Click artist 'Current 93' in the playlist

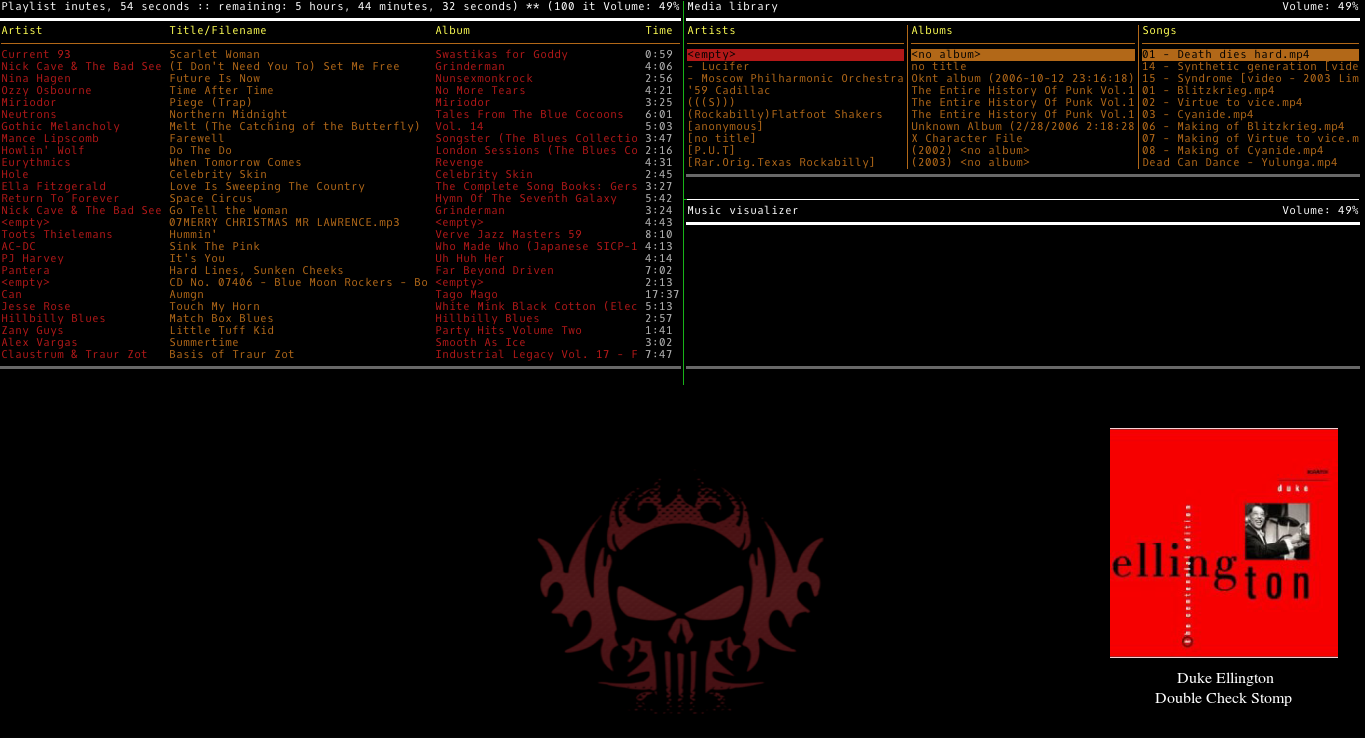[x=36, y=55]
